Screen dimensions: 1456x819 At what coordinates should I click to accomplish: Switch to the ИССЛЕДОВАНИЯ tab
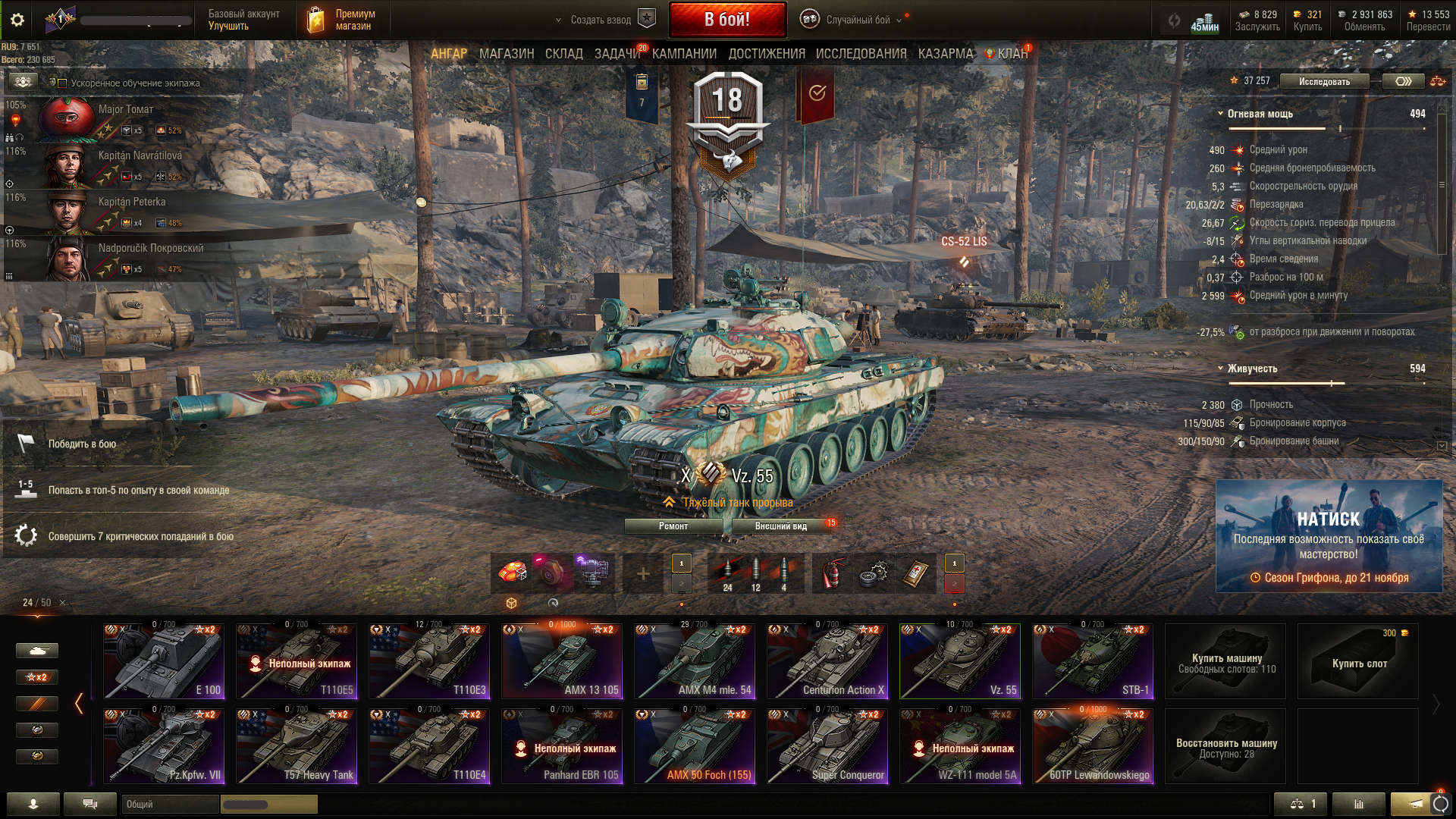861,54
